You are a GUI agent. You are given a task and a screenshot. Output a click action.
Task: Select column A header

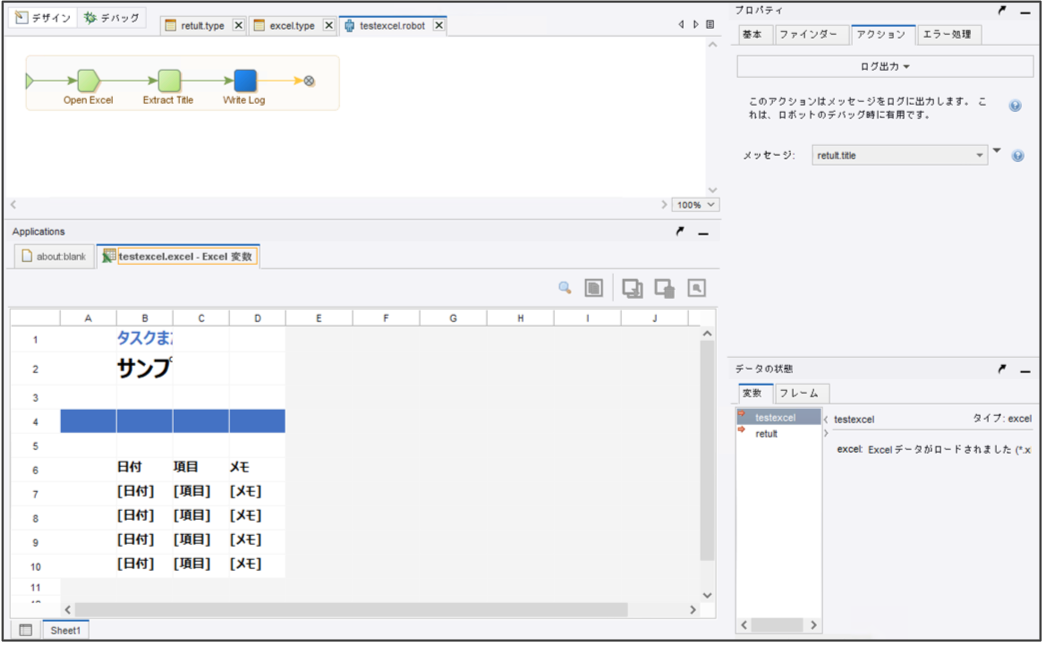coord(88,318)
